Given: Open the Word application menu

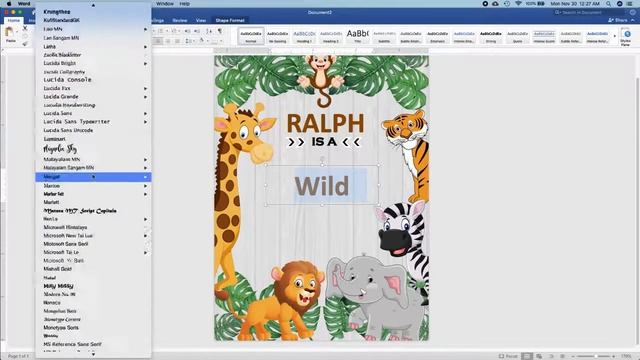Looking at the screenshot, I should tap(24, 4).
